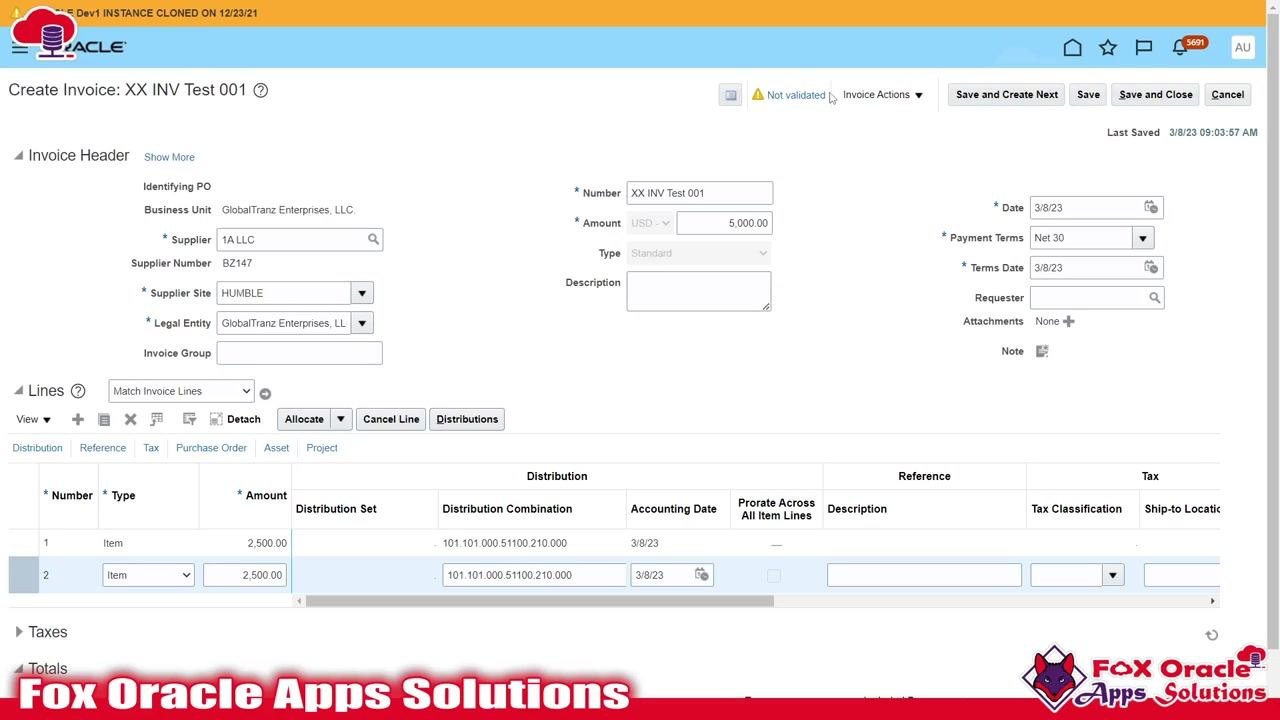Switch to the Project lines tab

(322, 448)
